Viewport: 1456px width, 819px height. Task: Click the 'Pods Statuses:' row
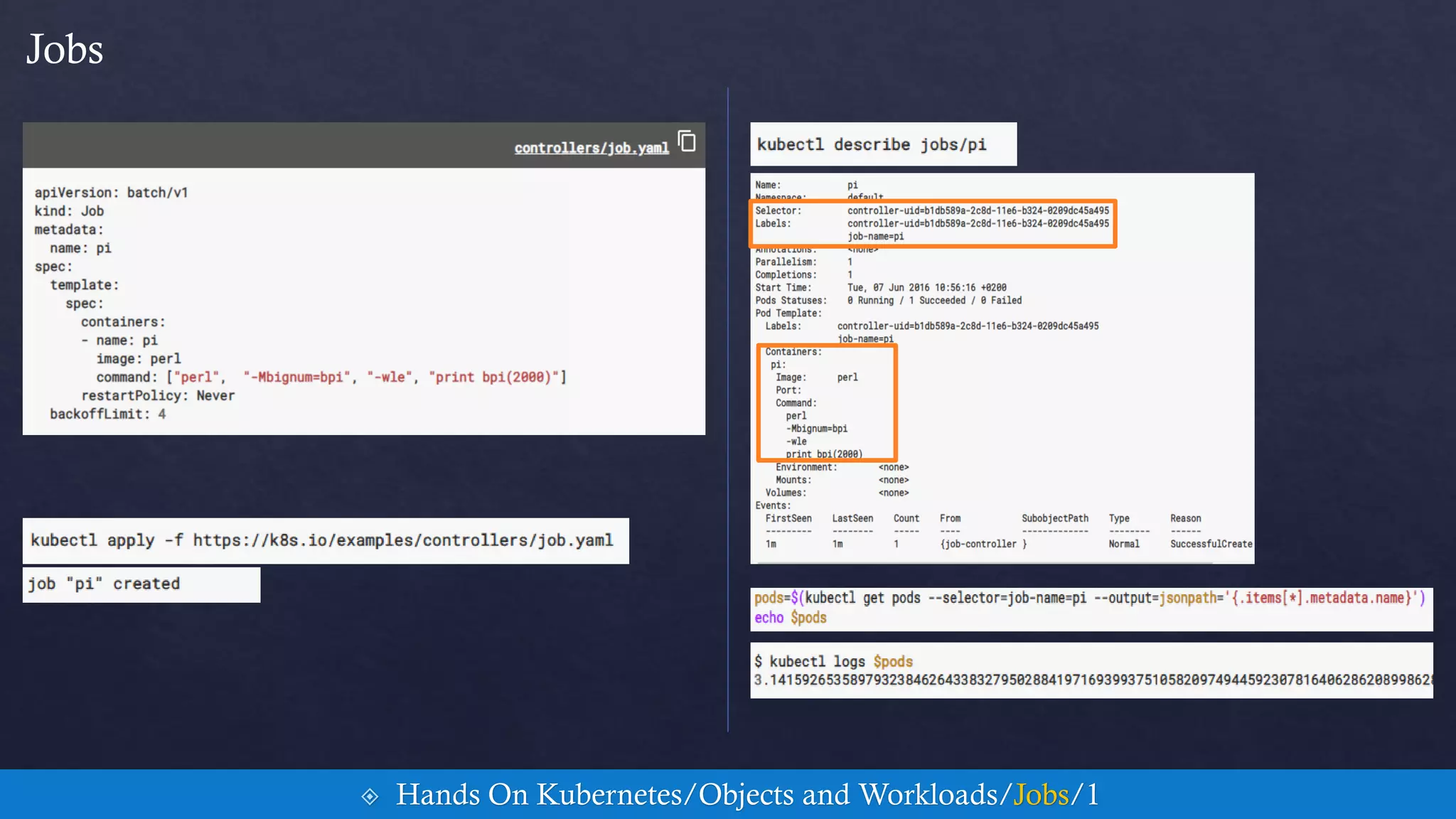pyautogui.click(x=889, y=300)
